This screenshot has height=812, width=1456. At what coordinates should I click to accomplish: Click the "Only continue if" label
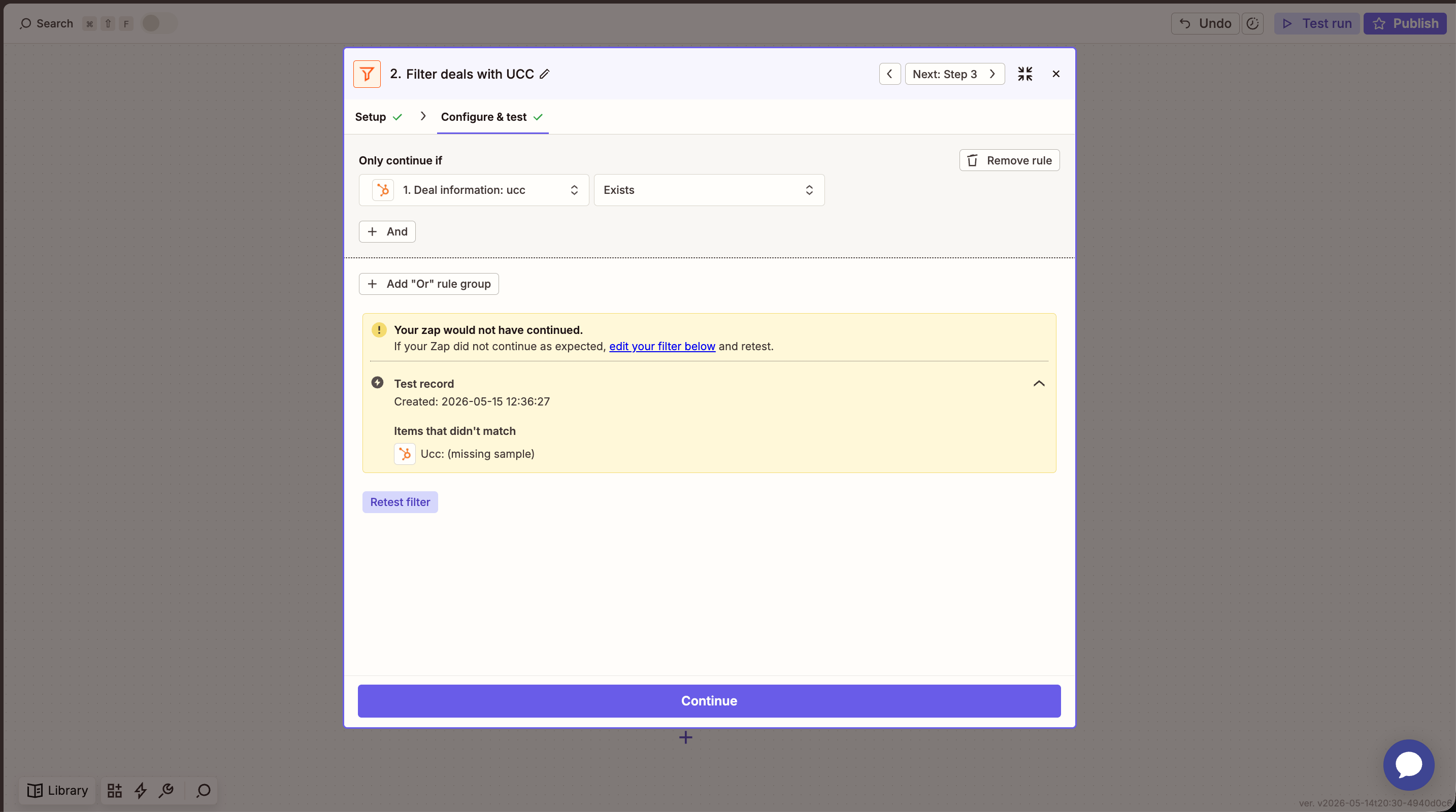click(400, 160)
